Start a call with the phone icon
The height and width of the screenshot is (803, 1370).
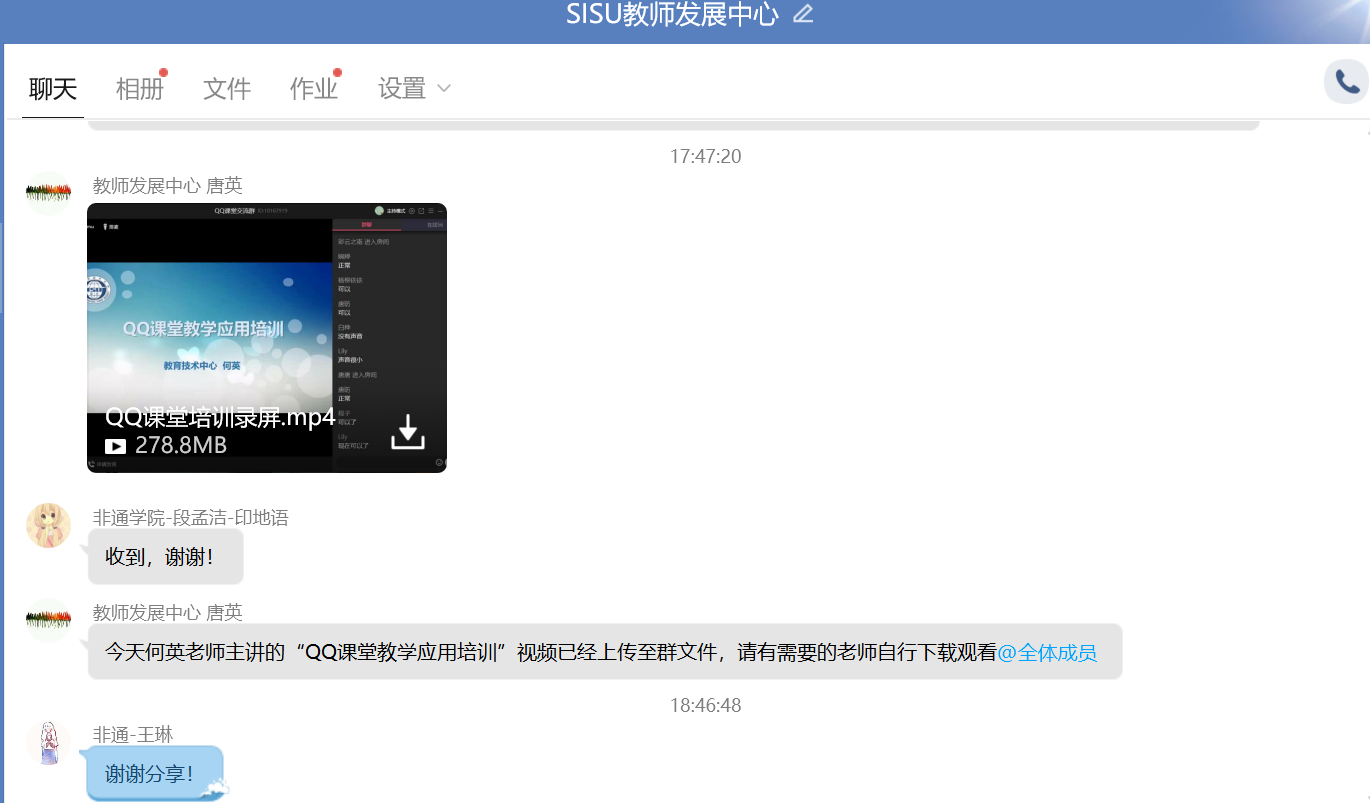(1346, 82)
